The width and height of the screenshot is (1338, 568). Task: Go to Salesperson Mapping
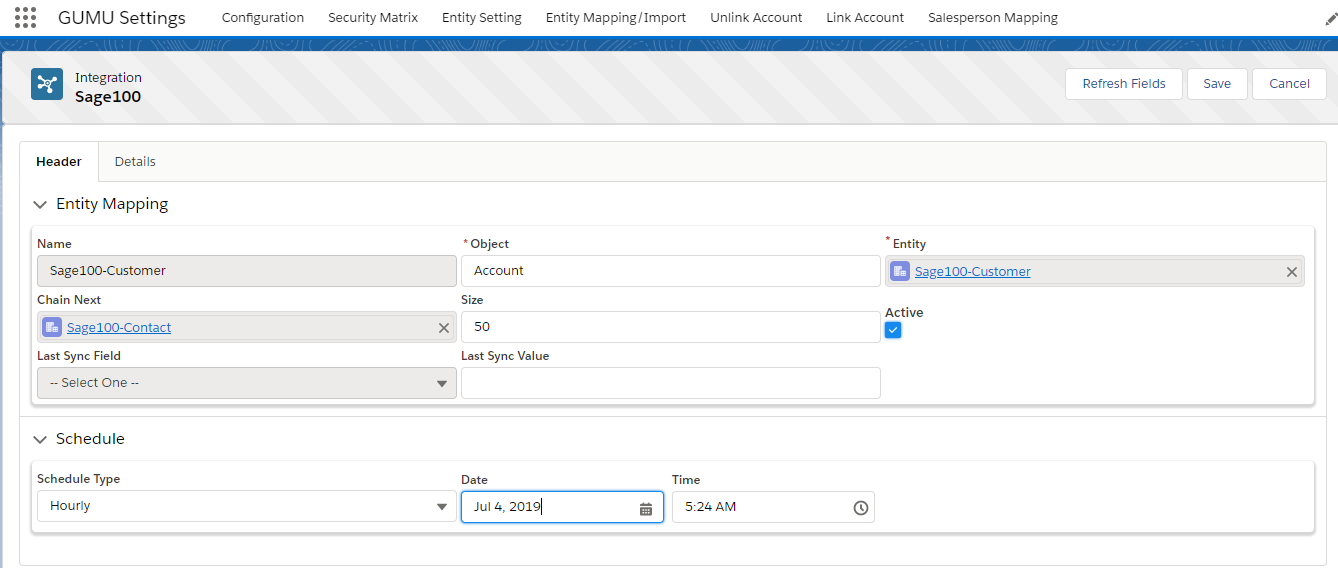(993, 18)
